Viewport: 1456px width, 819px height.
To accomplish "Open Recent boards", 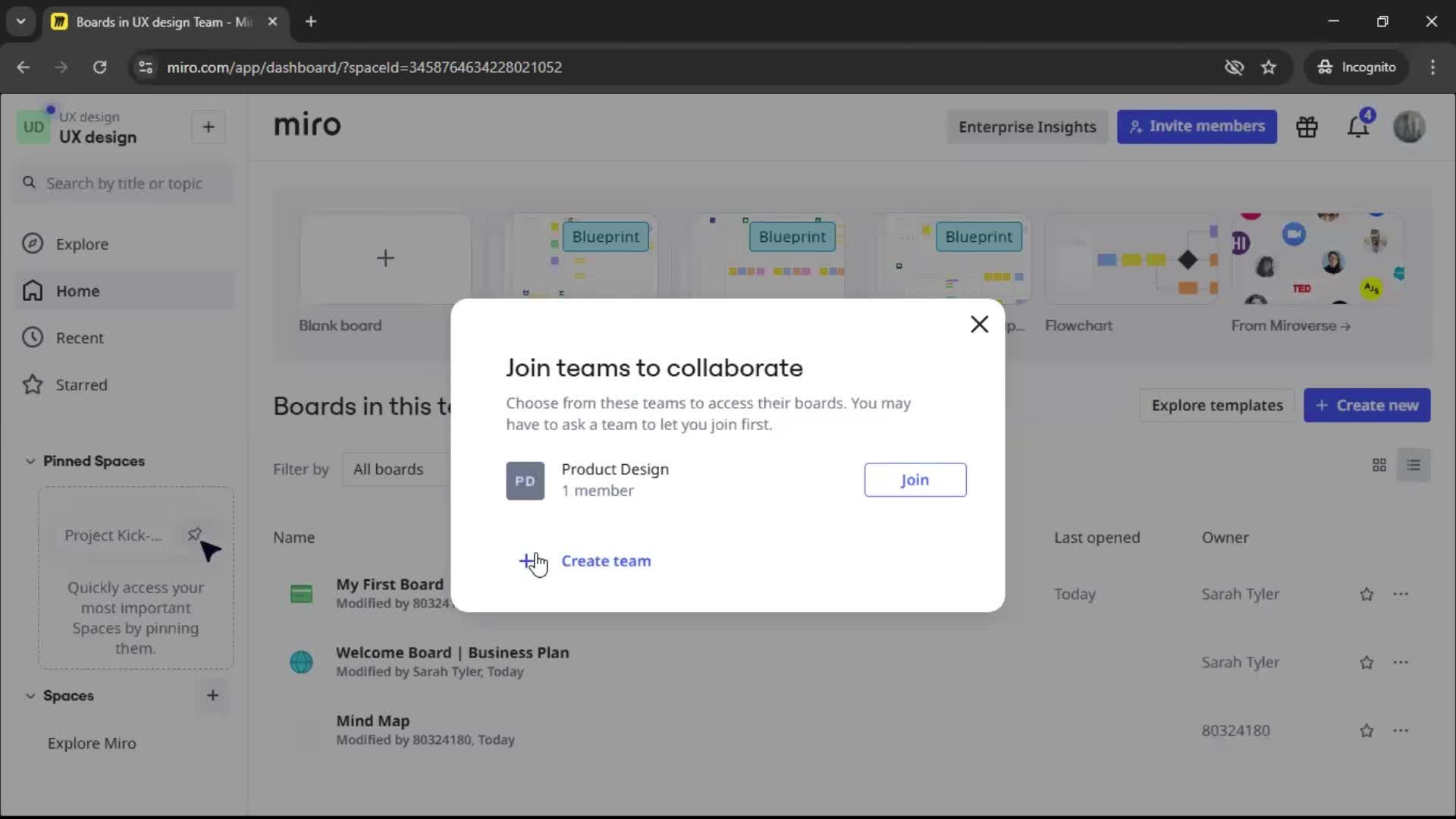I will tap(125, 338).
